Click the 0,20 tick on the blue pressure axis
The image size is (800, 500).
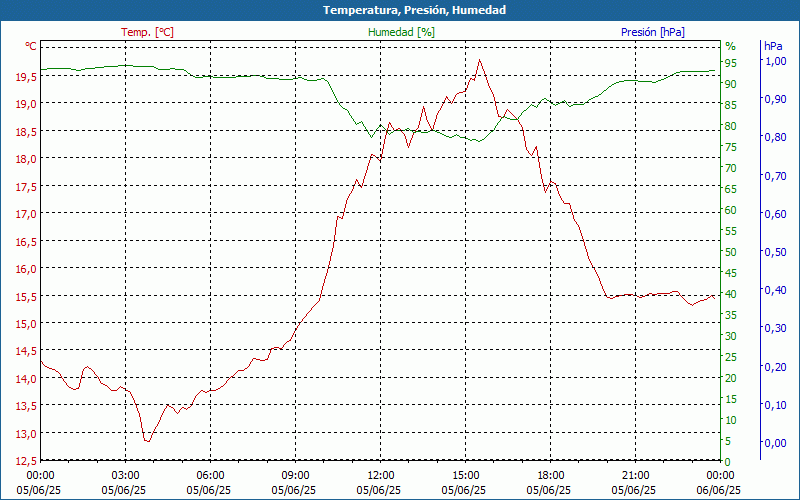[x=776, y=367]
